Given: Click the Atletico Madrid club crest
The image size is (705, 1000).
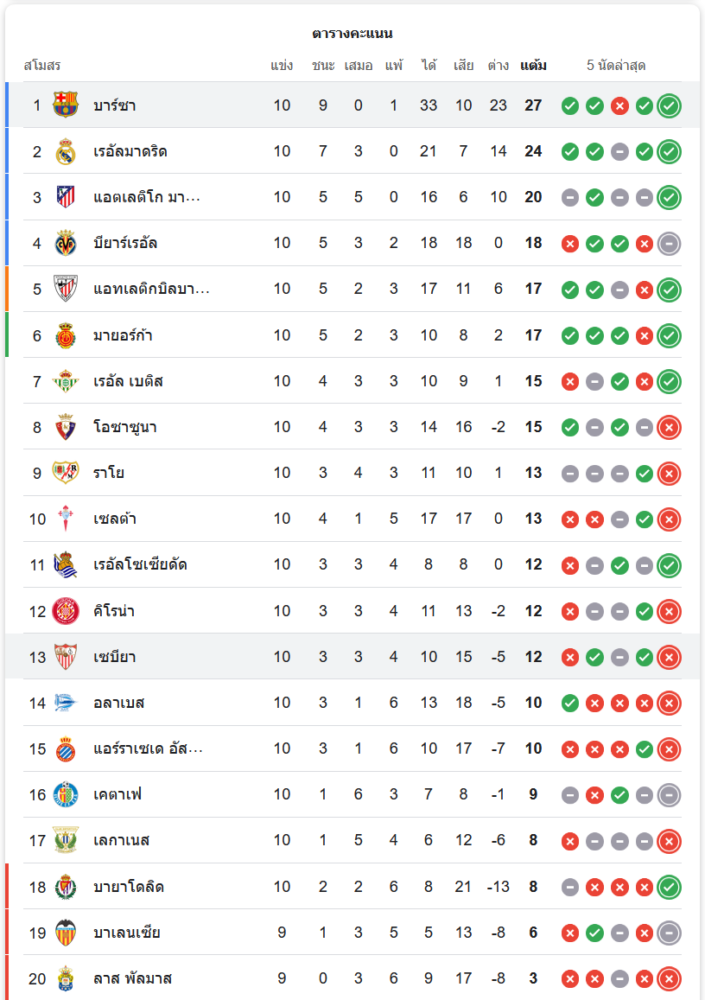Looking at the screenshot, I should coord(66,197).
